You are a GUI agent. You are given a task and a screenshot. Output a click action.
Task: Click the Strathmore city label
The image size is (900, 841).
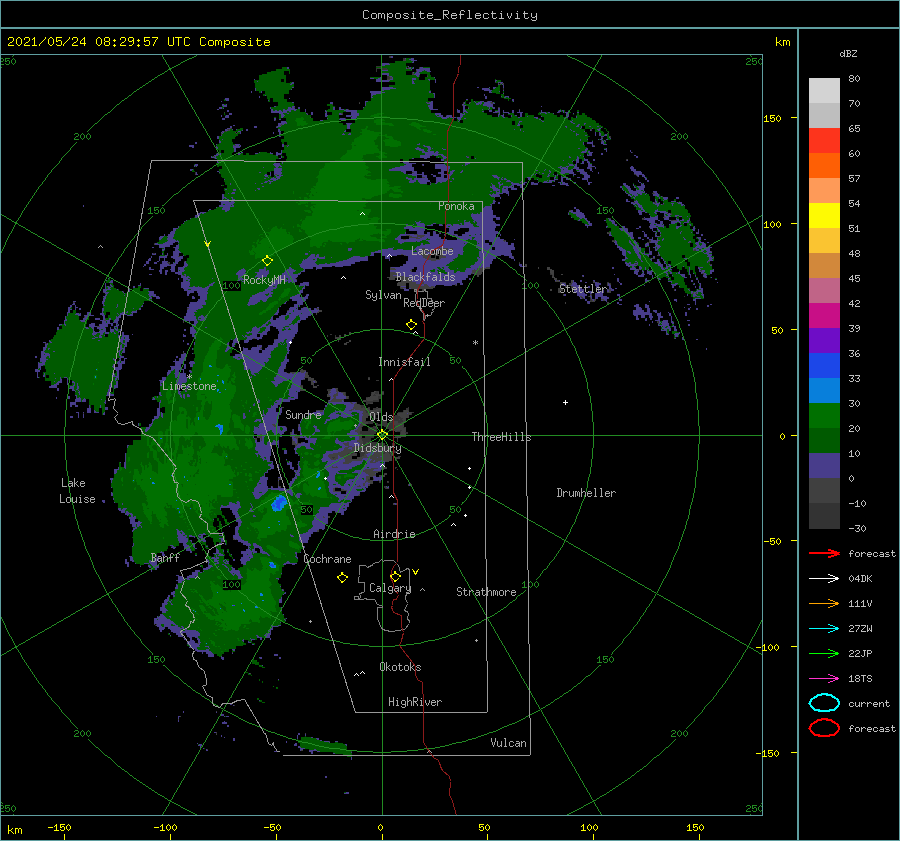coord(486,592)
